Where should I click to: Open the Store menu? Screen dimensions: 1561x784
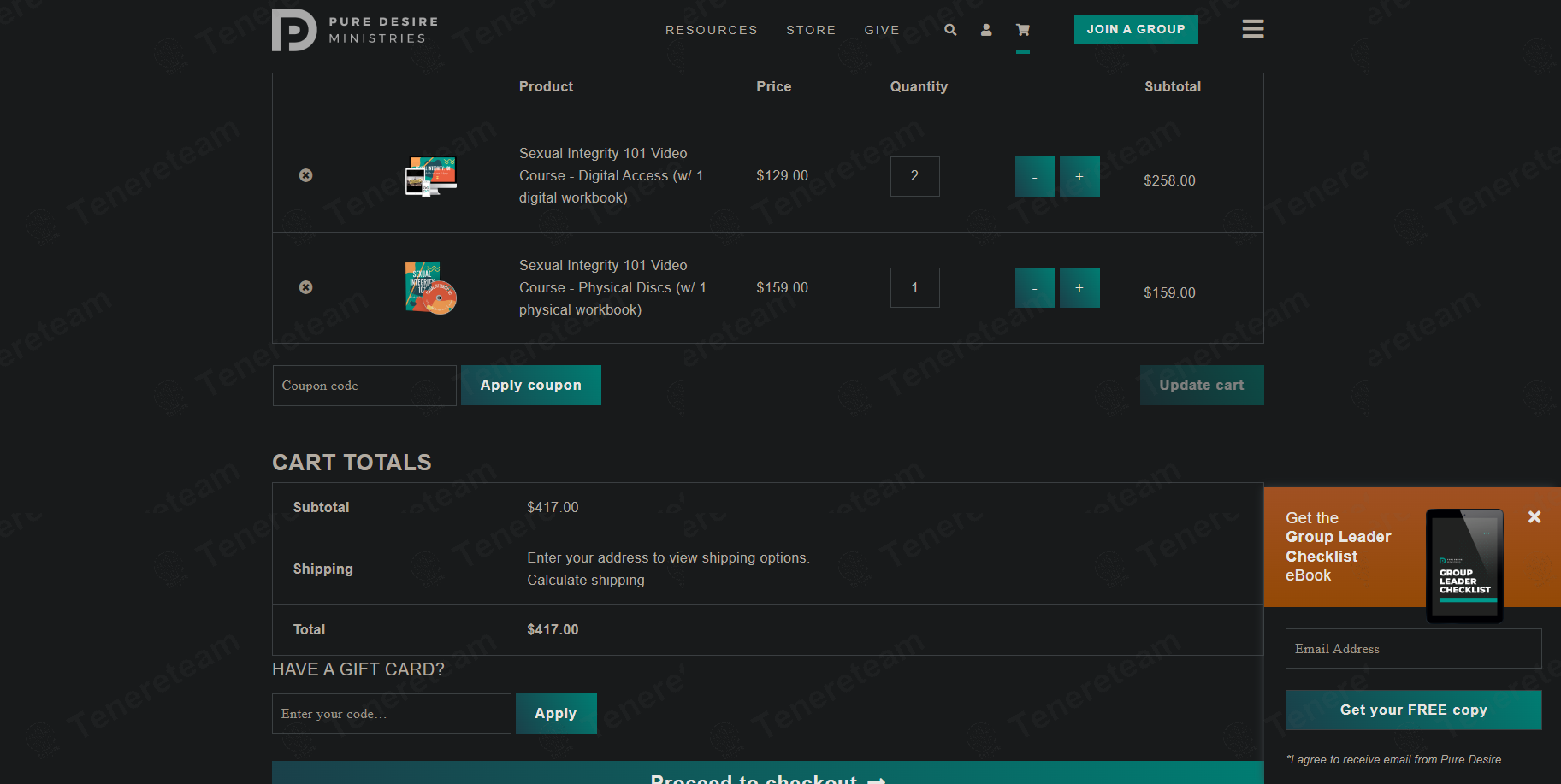point(811,30)
